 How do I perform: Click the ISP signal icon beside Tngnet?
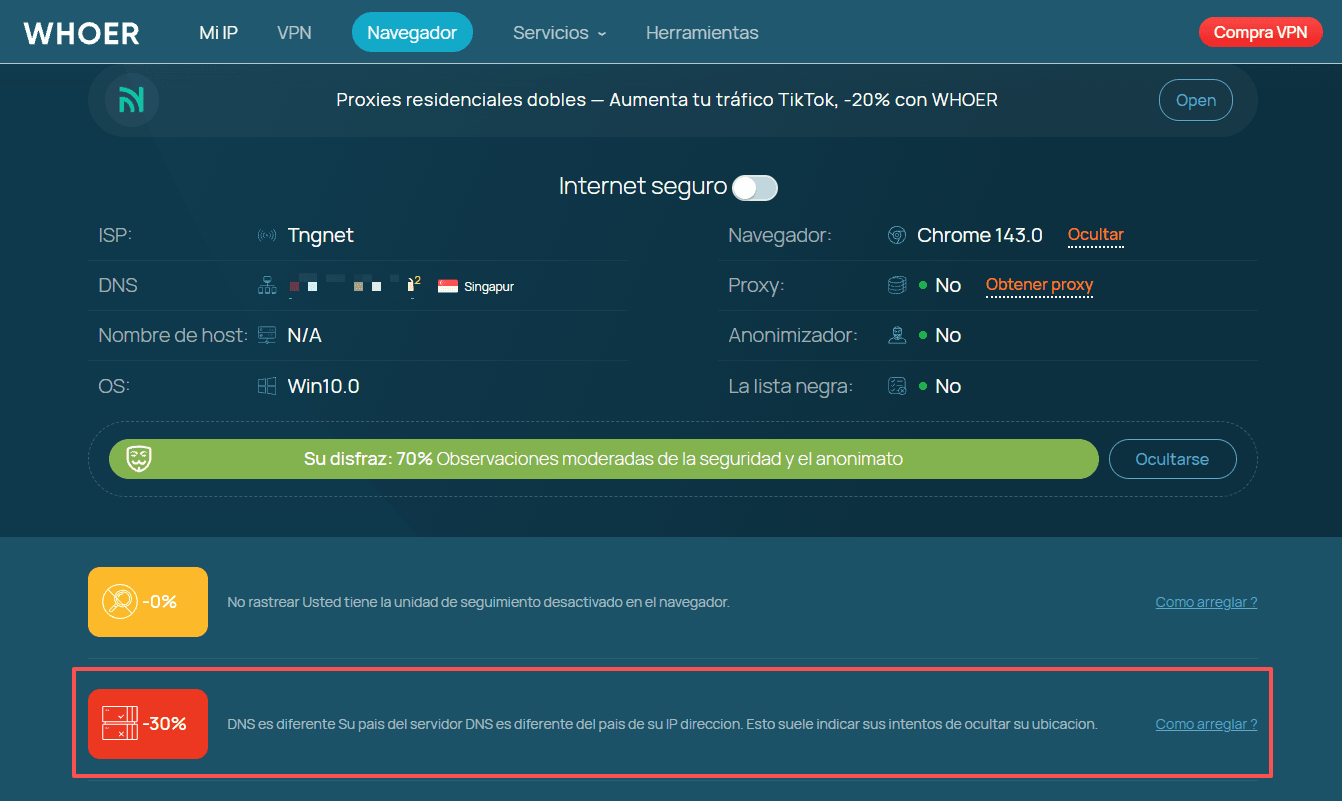[x=267, y=236]
